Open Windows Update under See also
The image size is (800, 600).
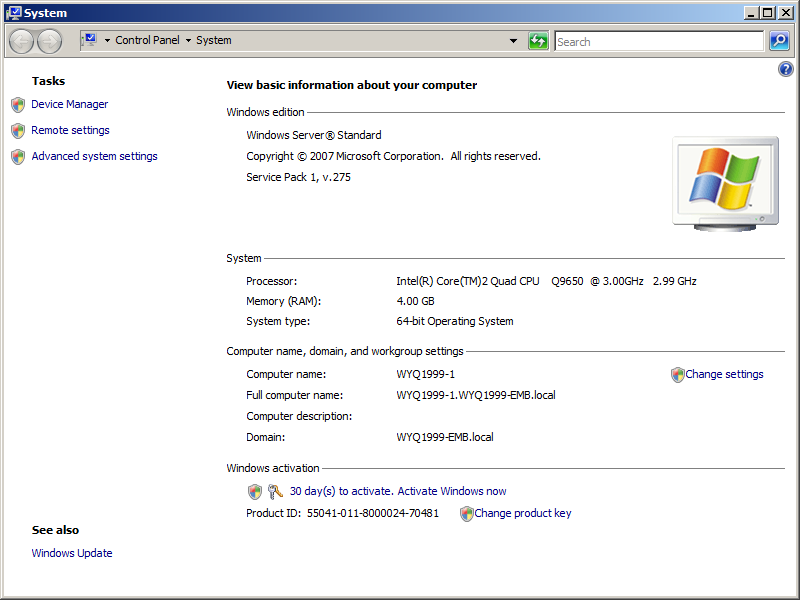coord(72,554)
